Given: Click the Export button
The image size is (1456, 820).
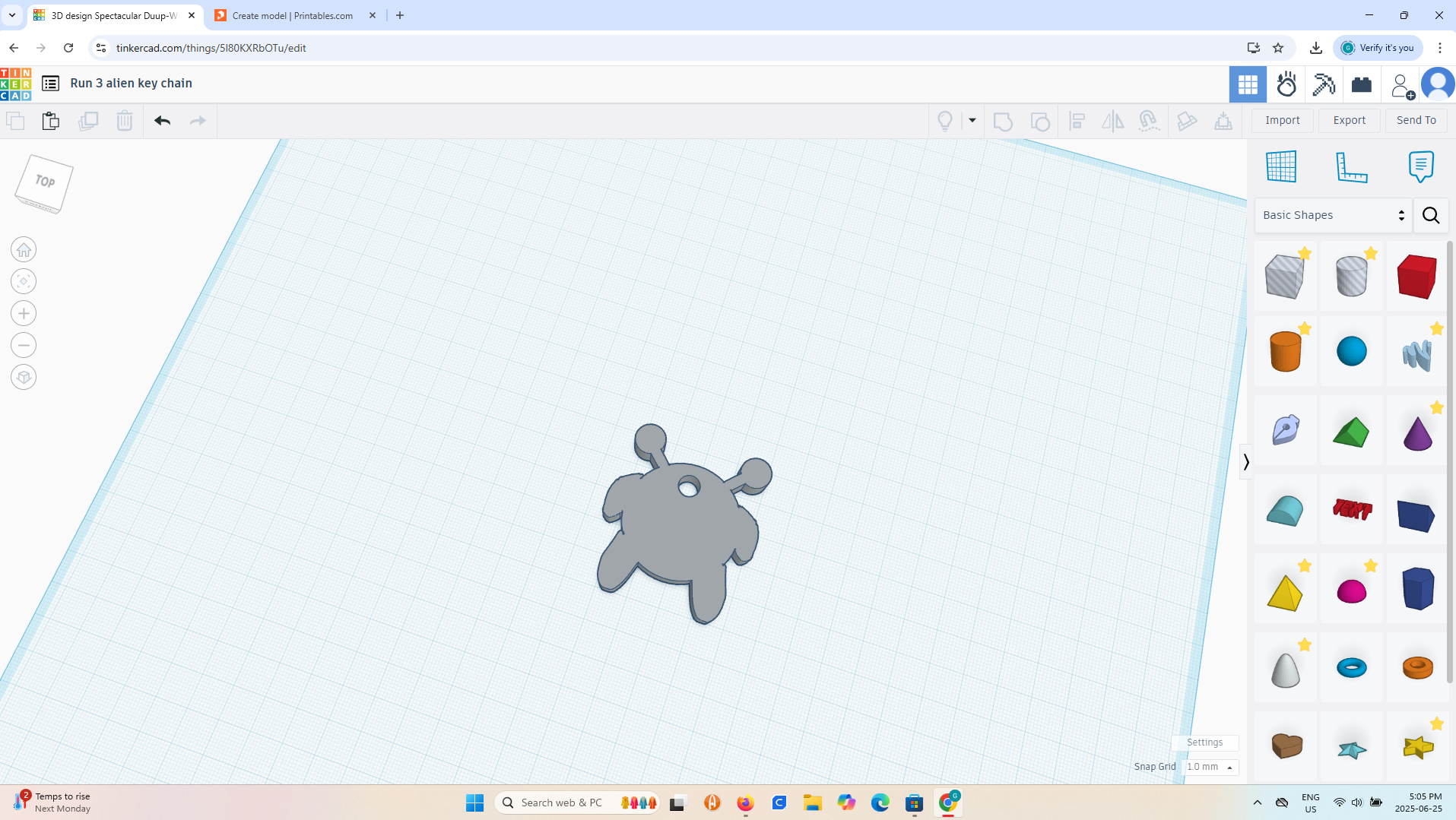Looking at the screenshot, I should pyautogui.click(x=1350, y=120).
